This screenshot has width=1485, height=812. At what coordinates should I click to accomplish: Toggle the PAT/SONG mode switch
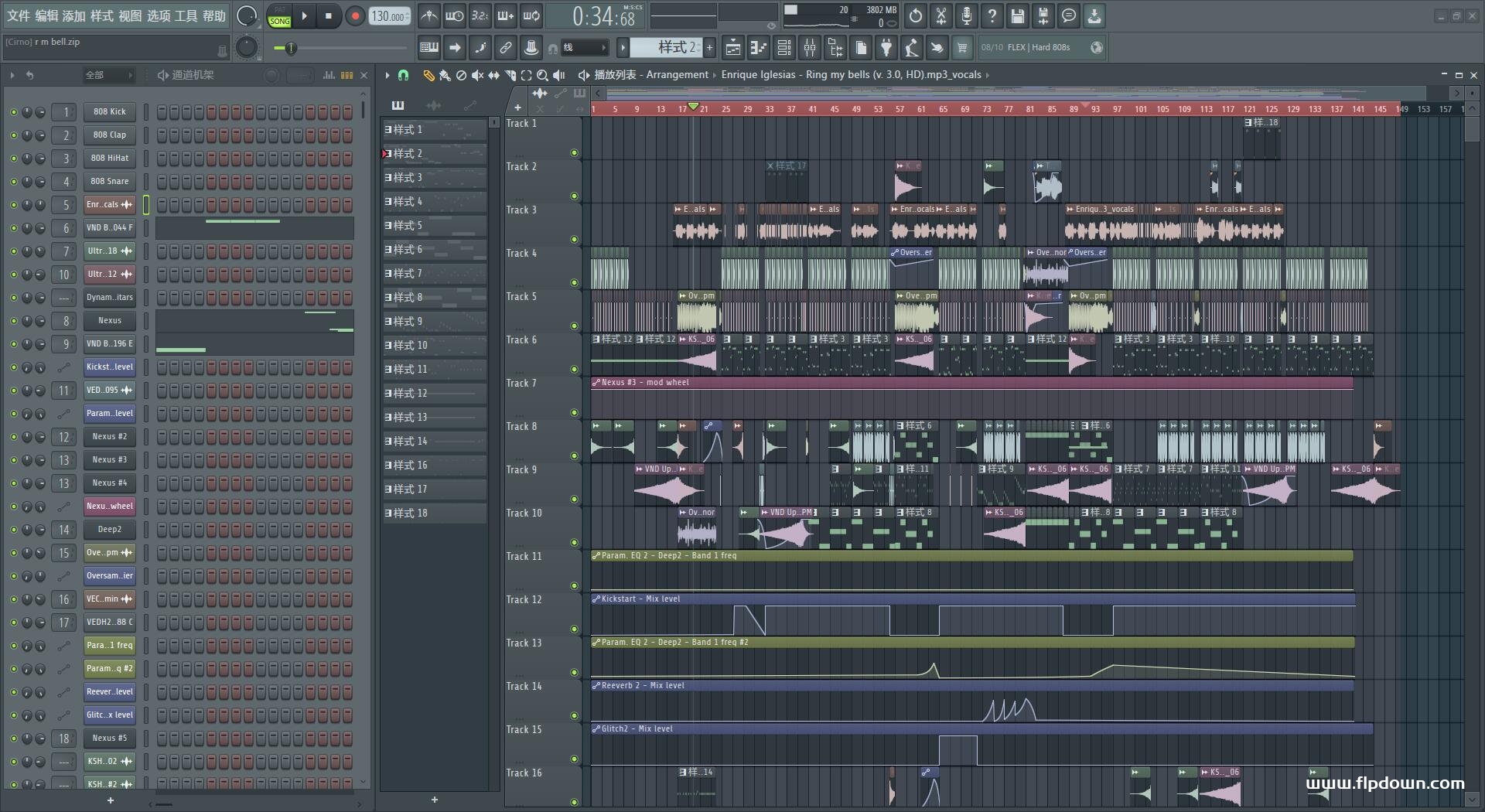279,16
